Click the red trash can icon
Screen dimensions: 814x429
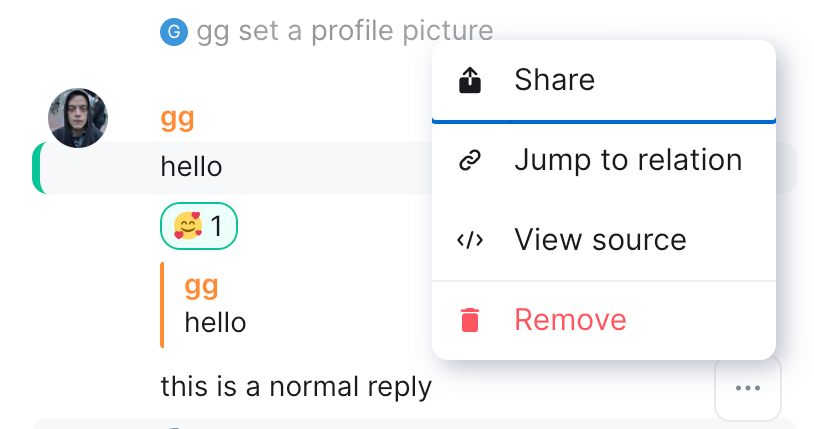[470, 320]
